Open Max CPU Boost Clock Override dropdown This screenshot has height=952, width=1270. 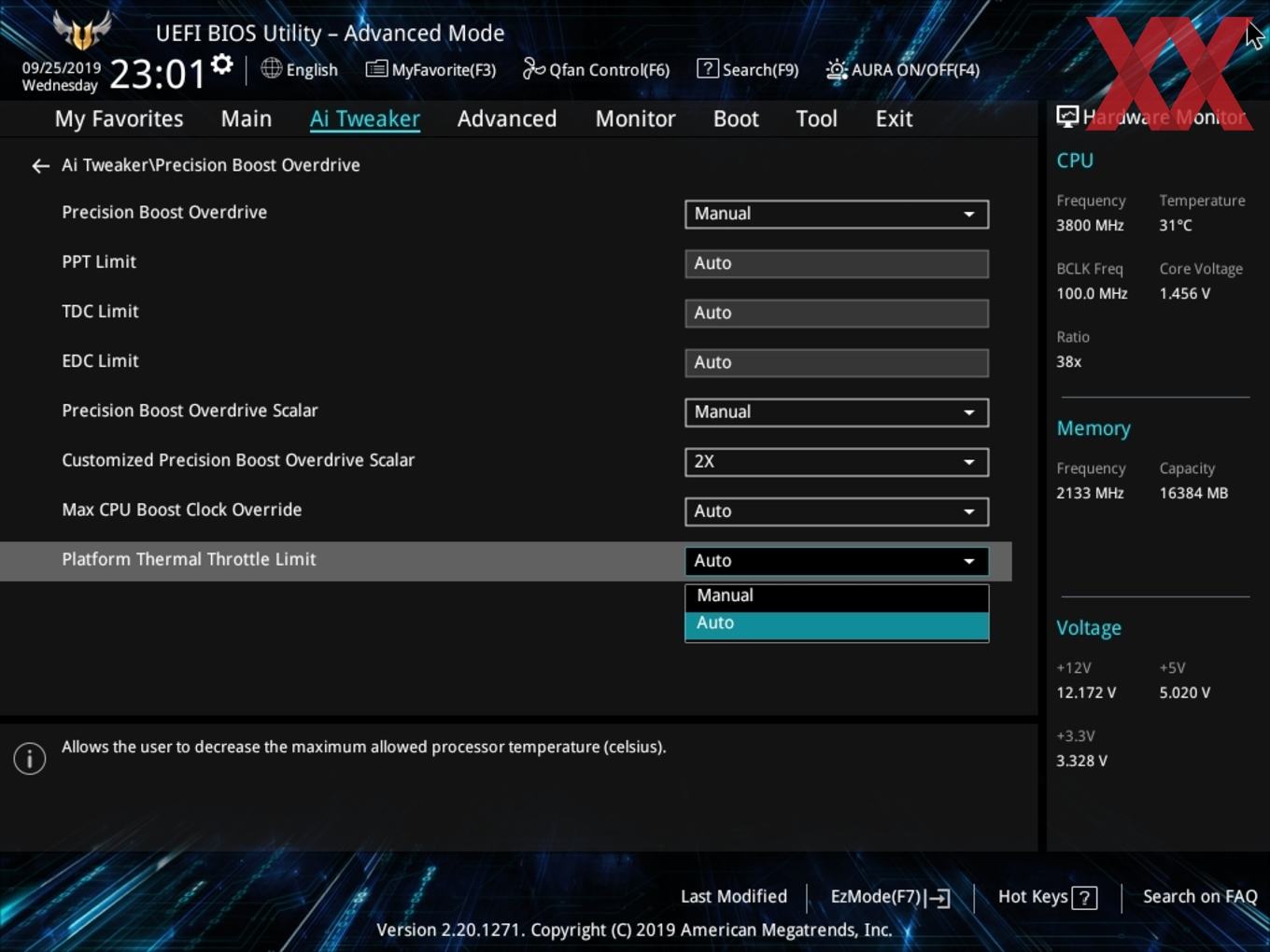tap(837, 511)
